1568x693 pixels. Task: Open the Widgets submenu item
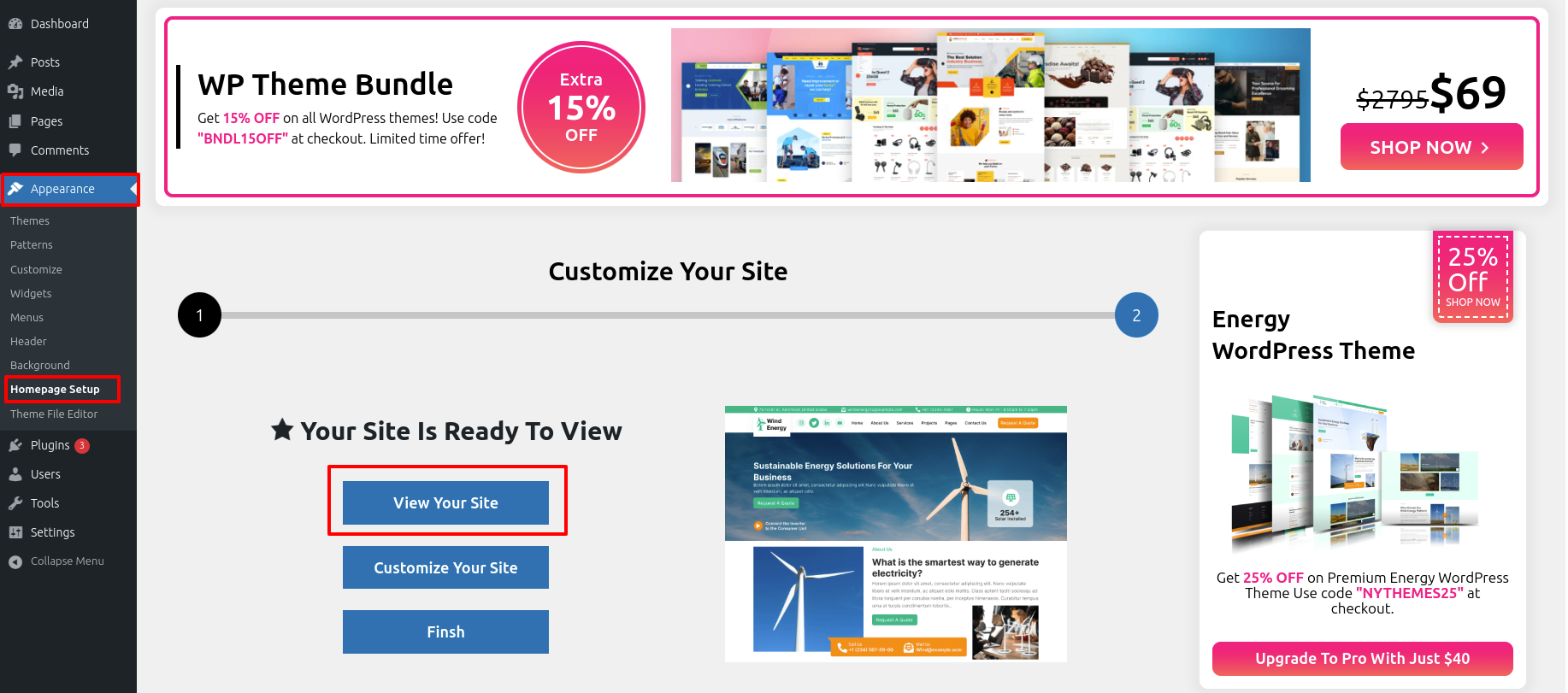pos(31,293)
